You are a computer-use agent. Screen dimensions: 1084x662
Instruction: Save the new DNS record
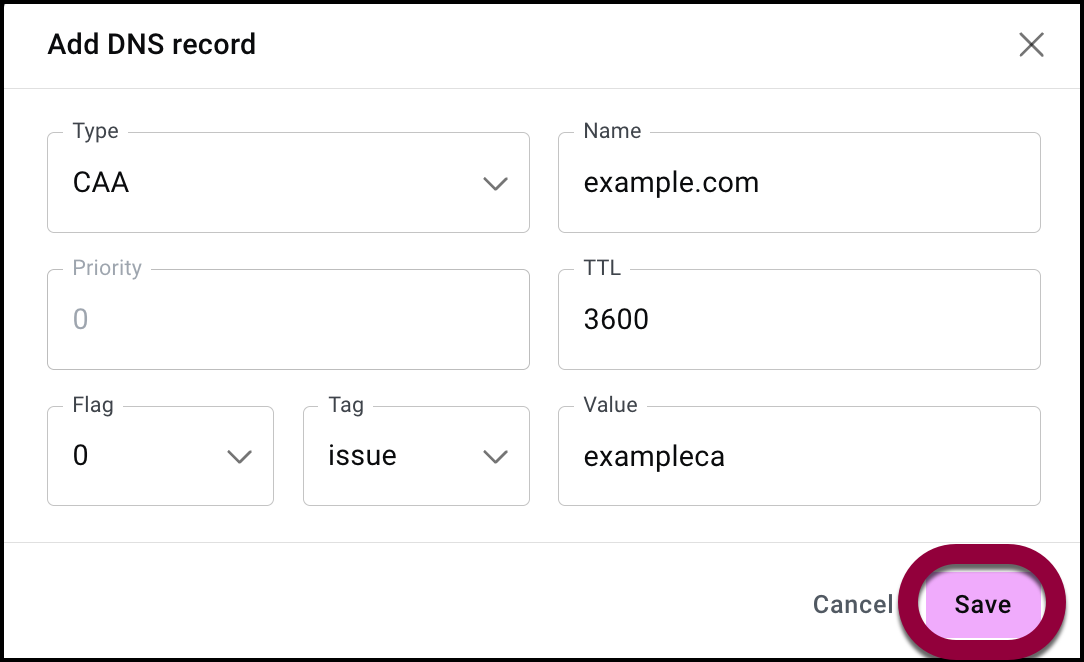(x=982, y=604)
